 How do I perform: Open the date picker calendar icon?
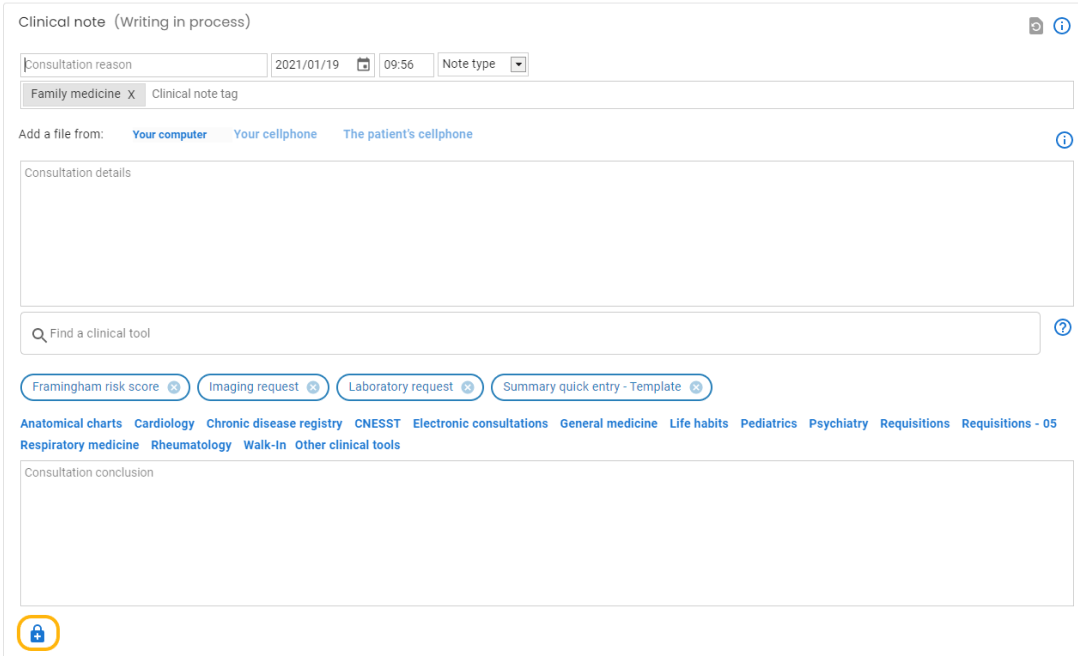[363, 65]
